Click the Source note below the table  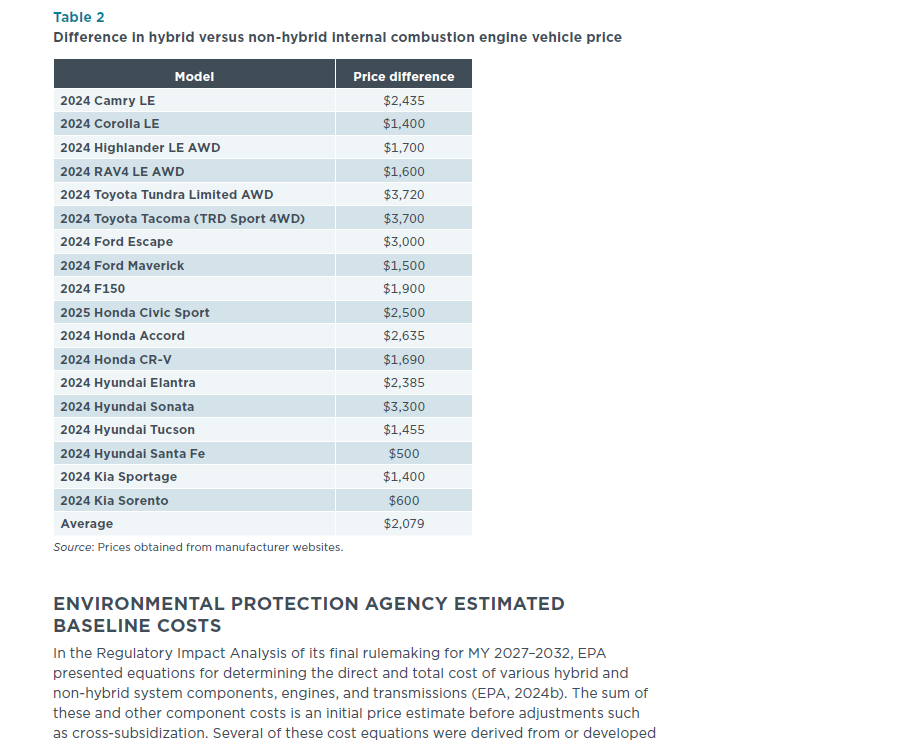coord(198,547)
